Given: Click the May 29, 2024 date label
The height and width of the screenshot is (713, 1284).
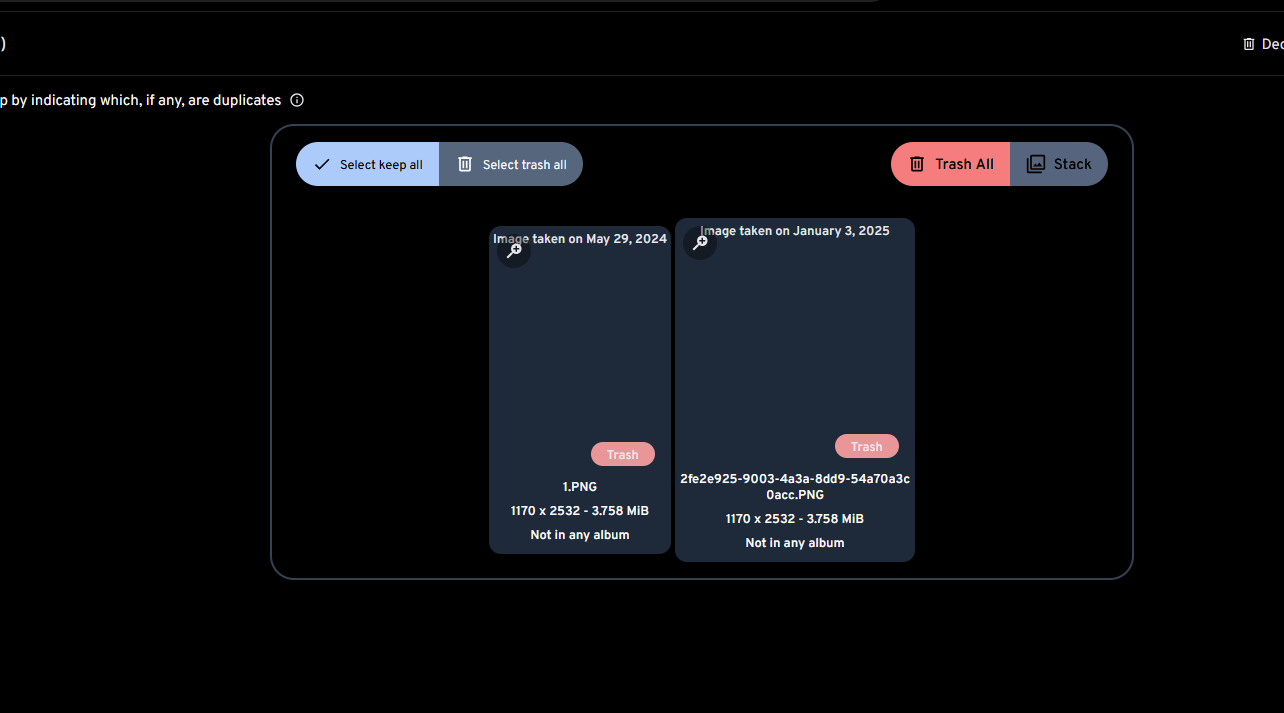Looking at the screenshot, I should tap(580, 238).
